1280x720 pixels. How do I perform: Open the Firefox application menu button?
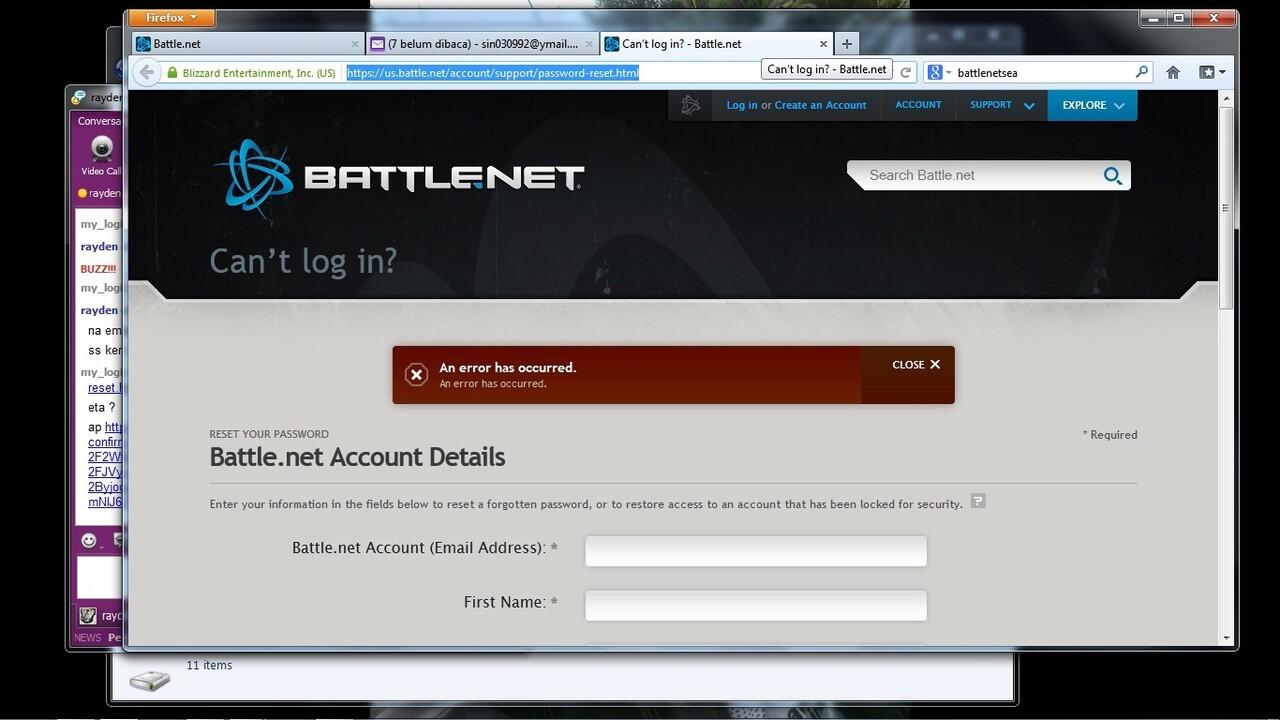(172, 18)
